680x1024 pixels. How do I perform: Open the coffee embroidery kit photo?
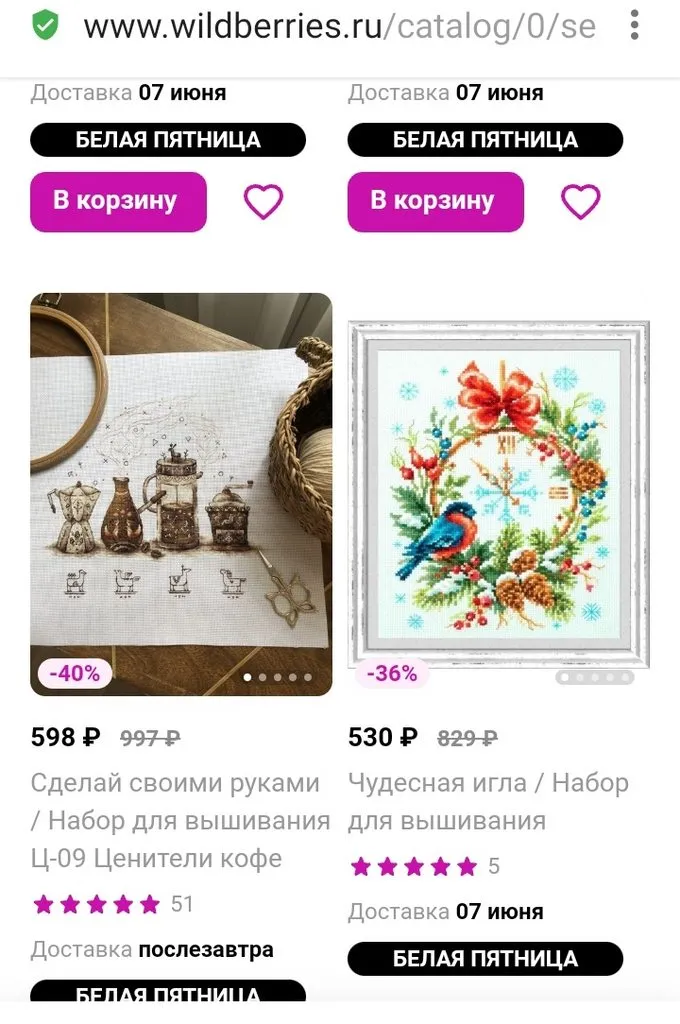click(x=181, y=494)
